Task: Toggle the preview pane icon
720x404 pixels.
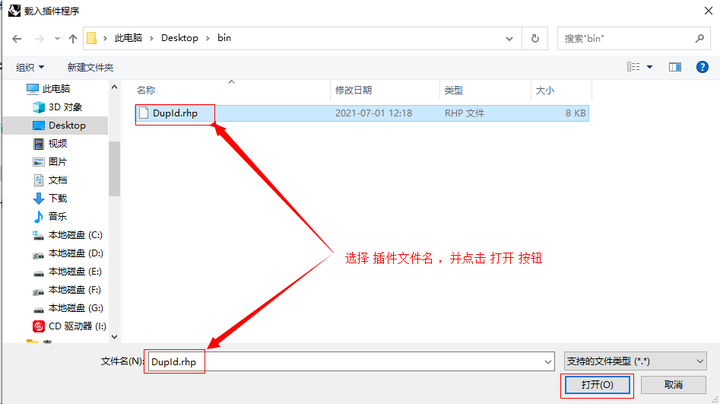Action: point(675,67)
